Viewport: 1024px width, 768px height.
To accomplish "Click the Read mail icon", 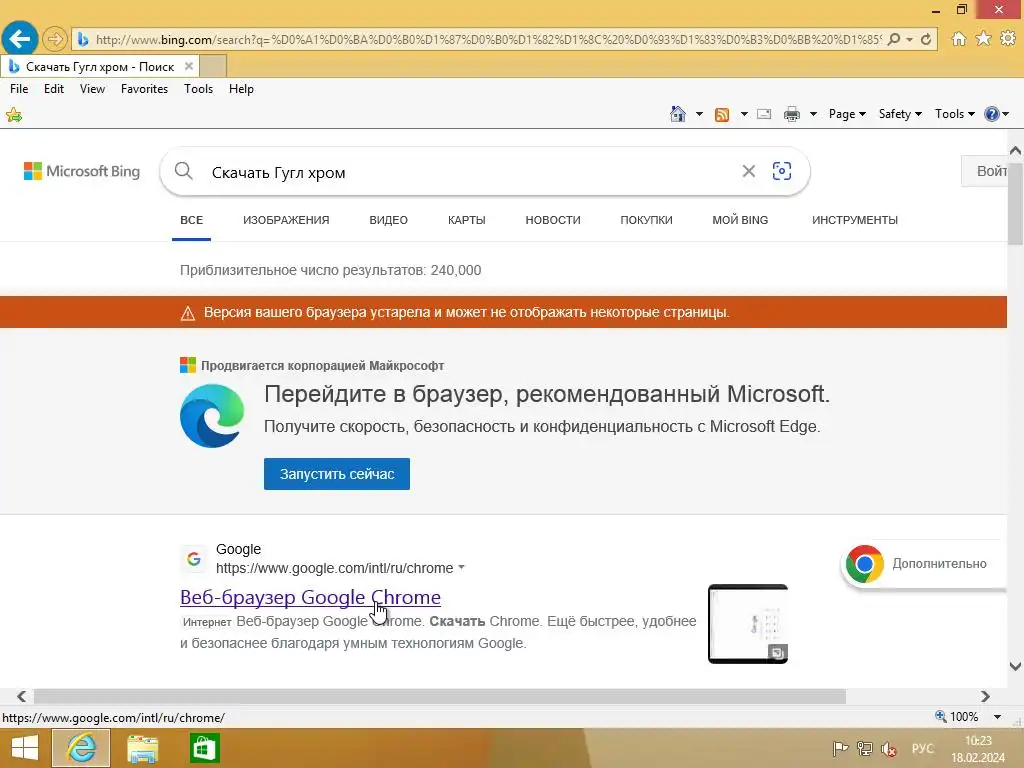I will (764, 114).
